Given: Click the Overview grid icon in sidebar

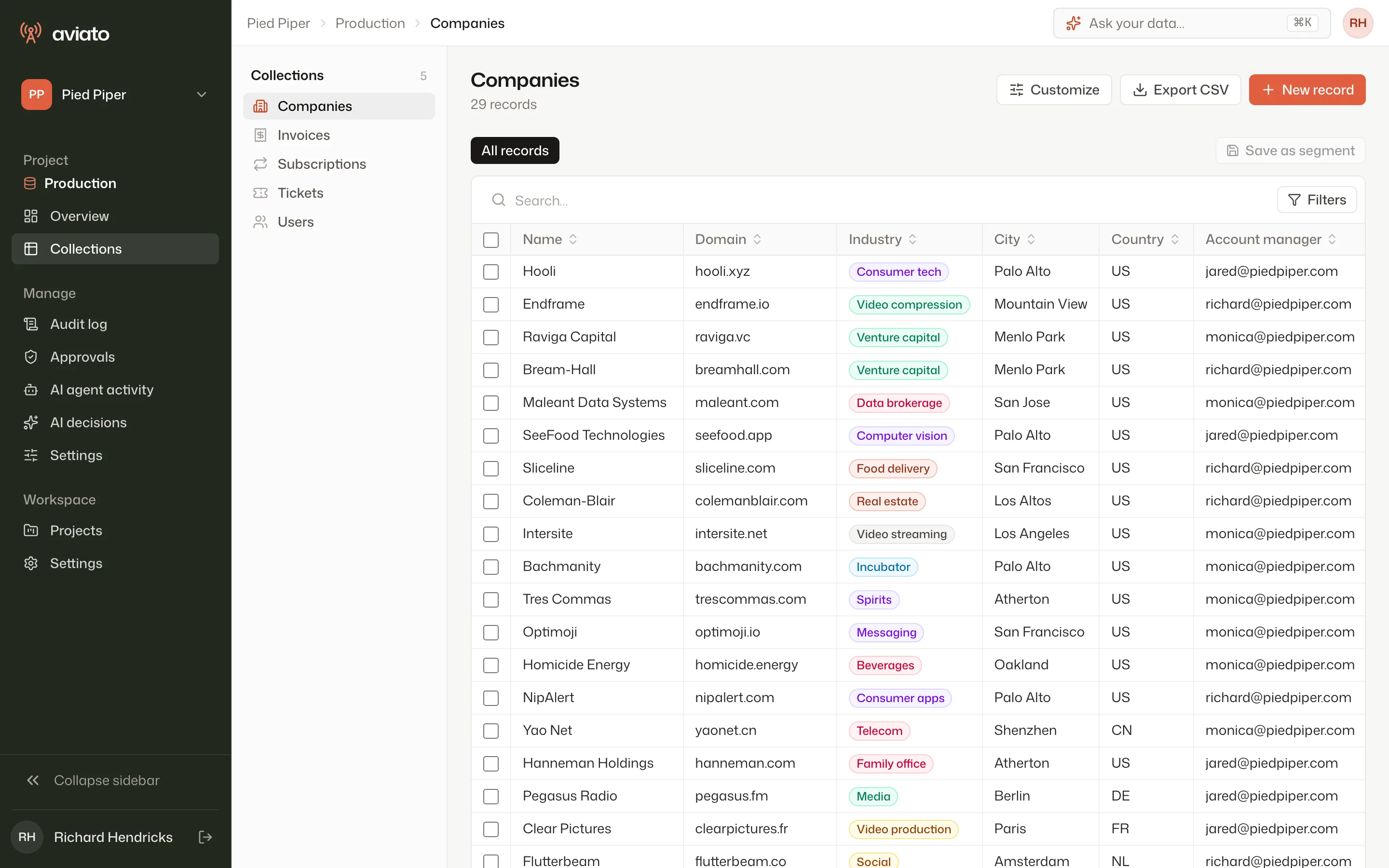Looking at the screenshot, I should tap(31, 217).
